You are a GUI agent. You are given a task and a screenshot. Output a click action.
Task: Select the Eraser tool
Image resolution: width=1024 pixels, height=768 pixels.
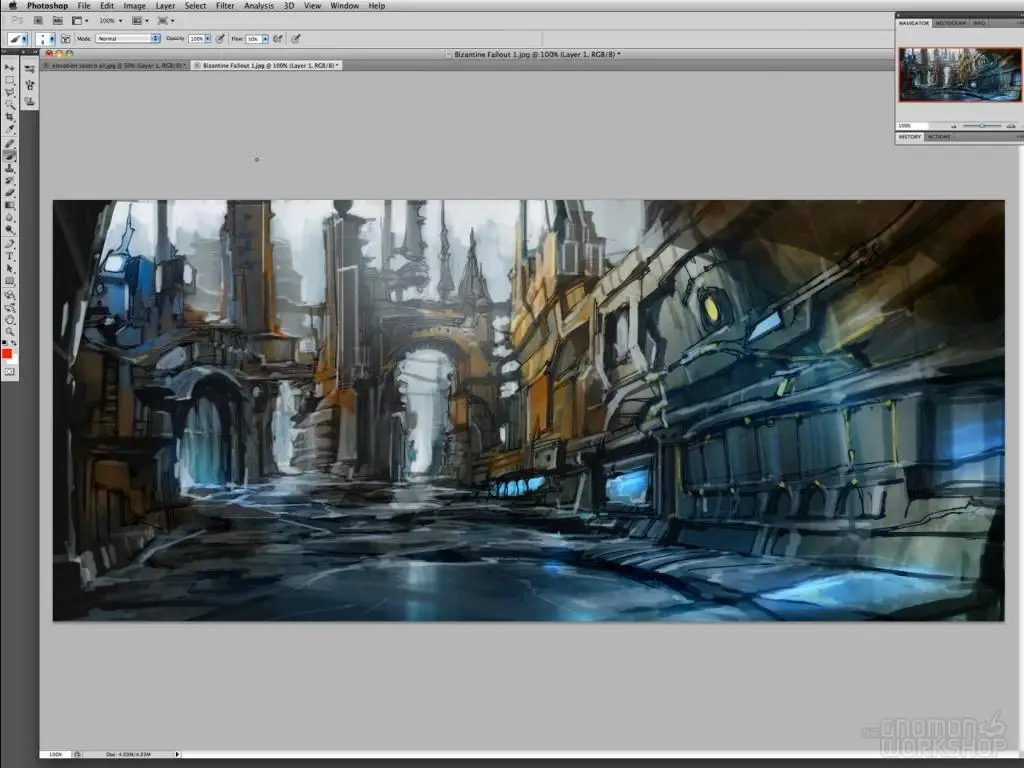[x=10, y=193]
